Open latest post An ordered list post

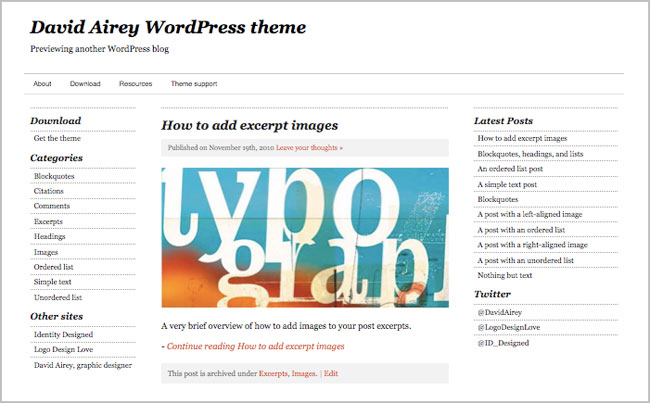click(510, 169)
